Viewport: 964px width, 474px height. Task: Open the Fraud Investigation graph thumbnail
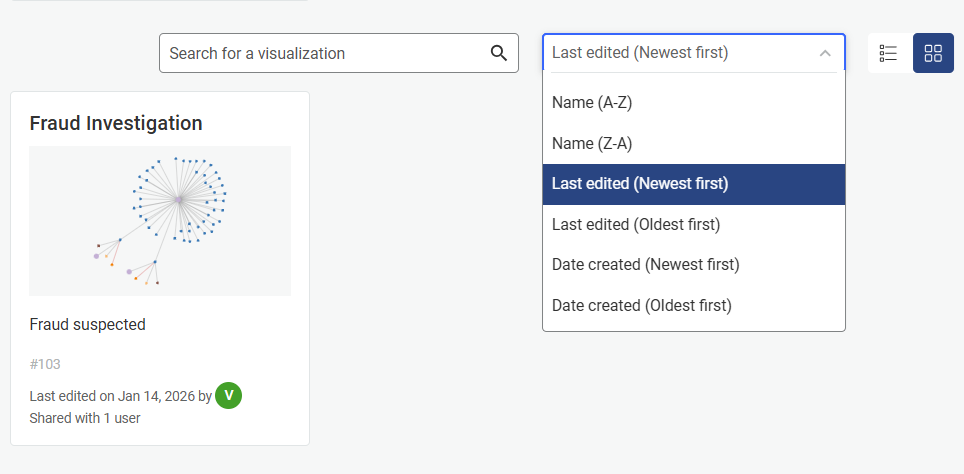click(x=160, y=221)
